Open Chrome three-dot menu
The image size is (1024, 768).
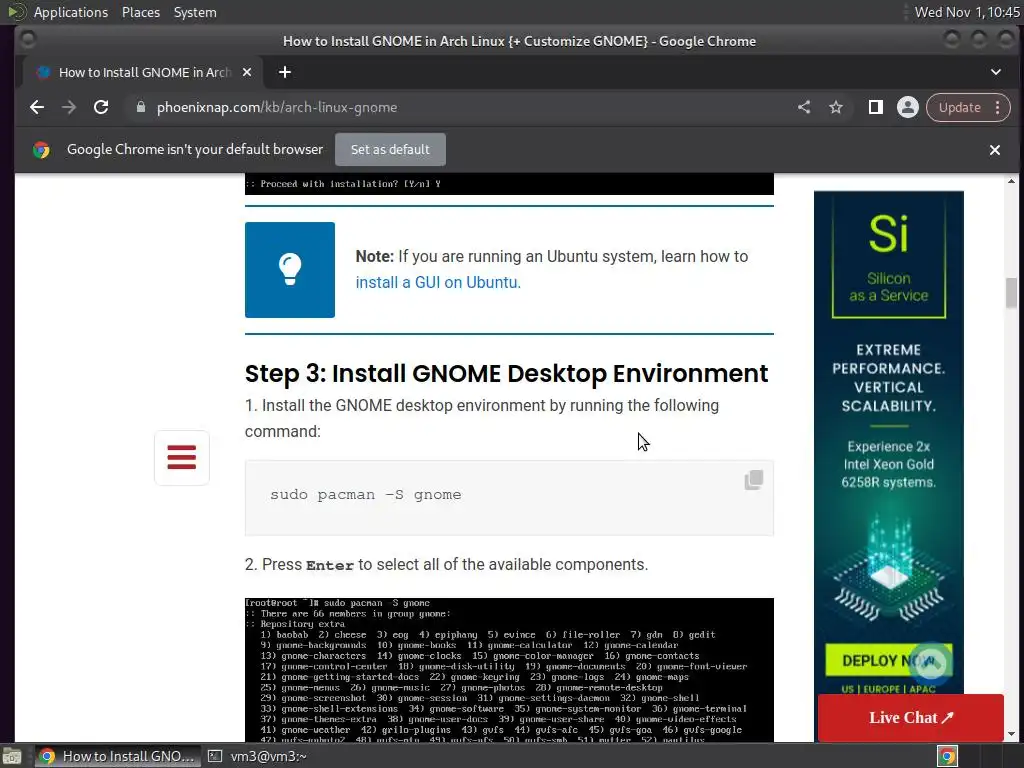pyautogui.click(x=997, y=107)
